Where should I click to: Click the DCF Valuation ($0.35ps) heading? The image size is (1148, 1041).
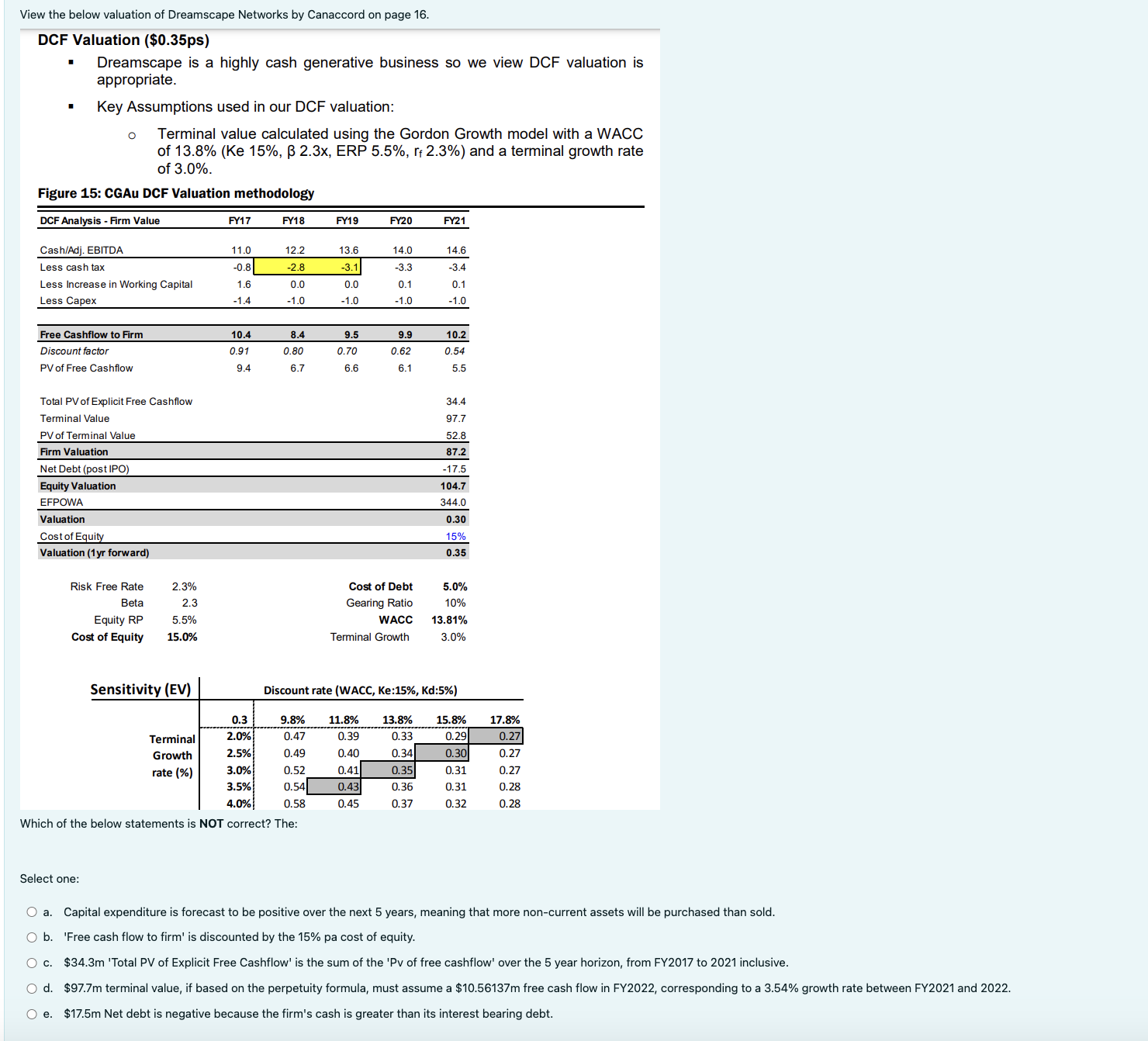(124, 40)
